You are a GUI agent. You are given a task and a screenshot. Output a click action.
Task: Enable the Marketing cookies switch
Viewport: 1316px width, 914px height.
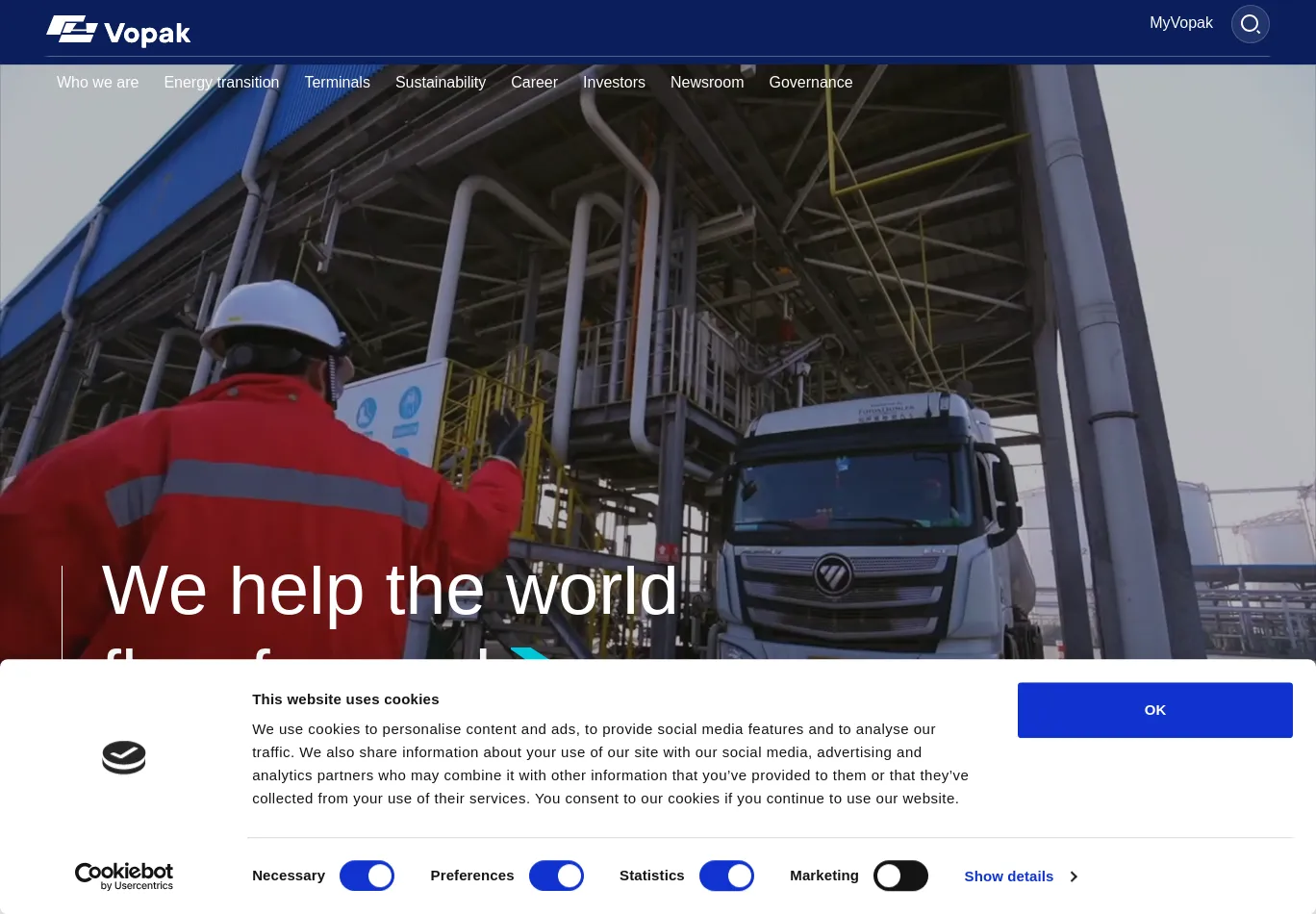click(x=900, y=876)
